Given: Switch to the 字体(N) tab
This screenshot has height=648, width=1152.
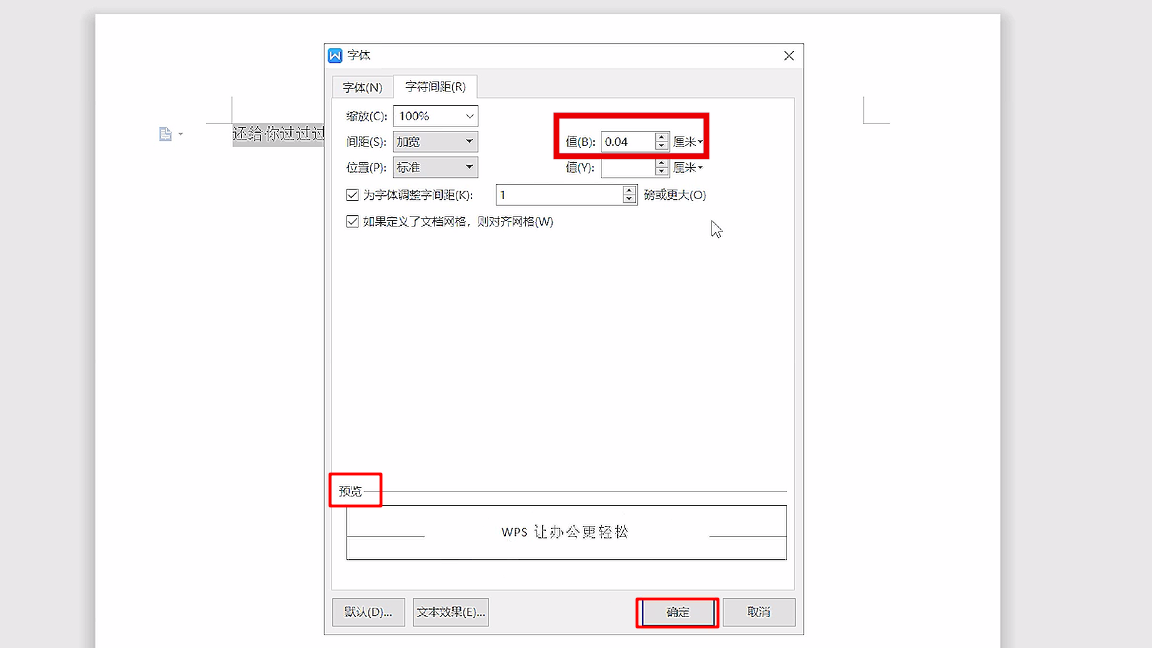Looking at the screenshot, I should (362, 87).
